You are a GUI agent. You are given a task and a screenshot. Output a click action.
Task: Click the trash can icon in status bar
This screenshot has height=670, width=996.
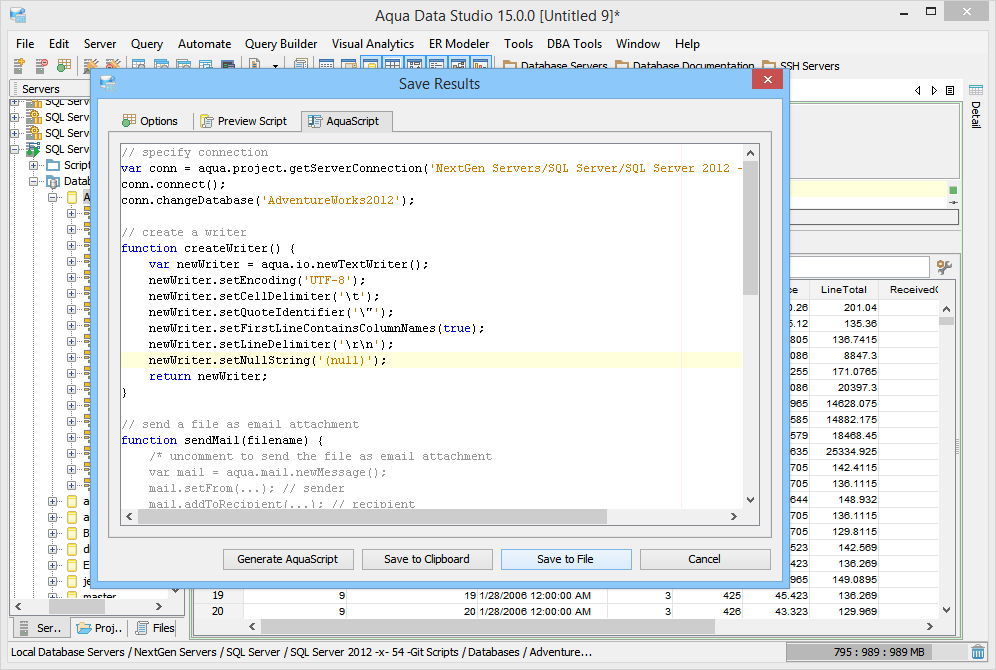point(978,652)
